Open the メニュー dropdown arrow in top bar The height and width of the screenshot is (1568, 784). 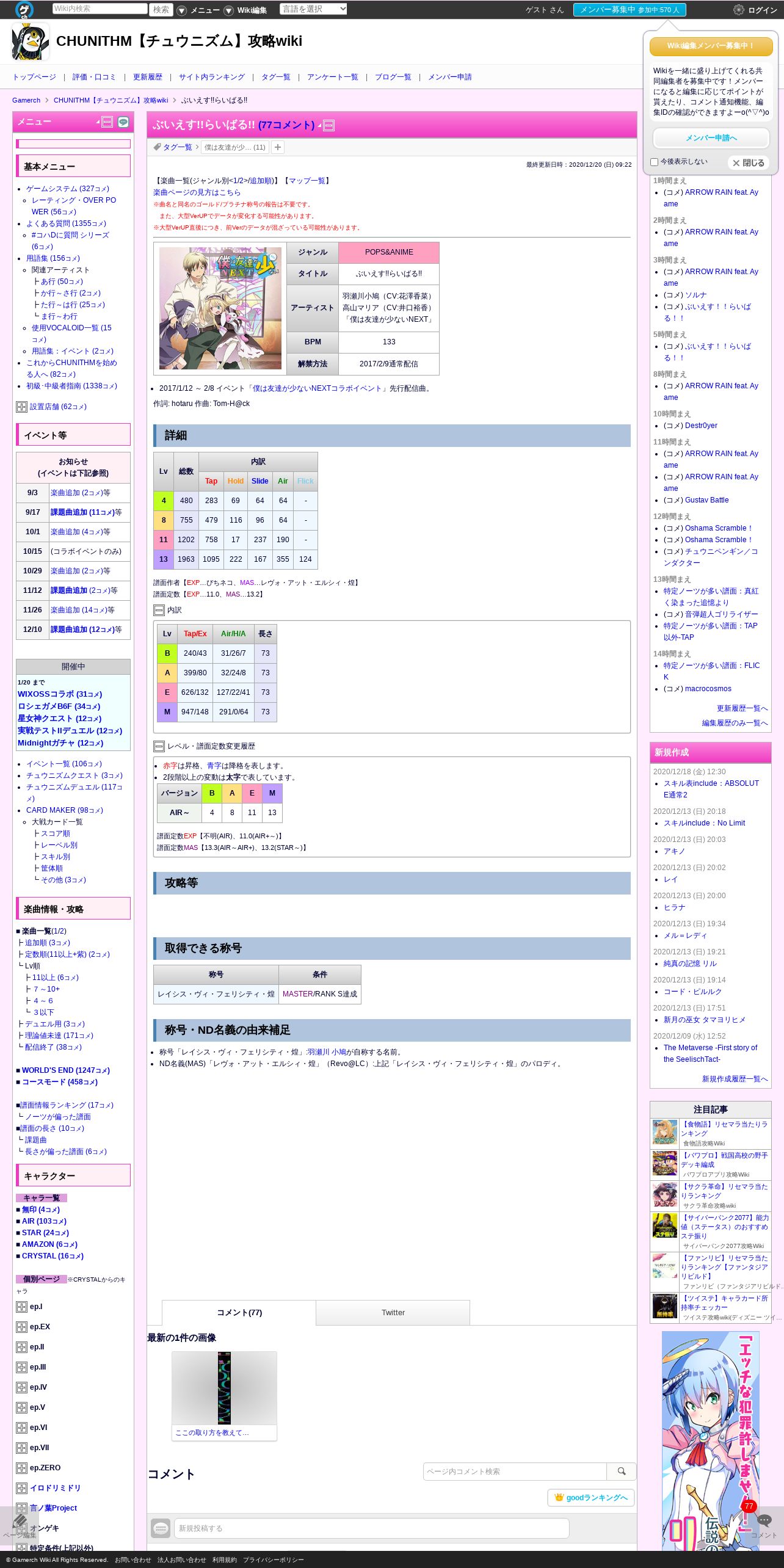[x=181, y=10]
